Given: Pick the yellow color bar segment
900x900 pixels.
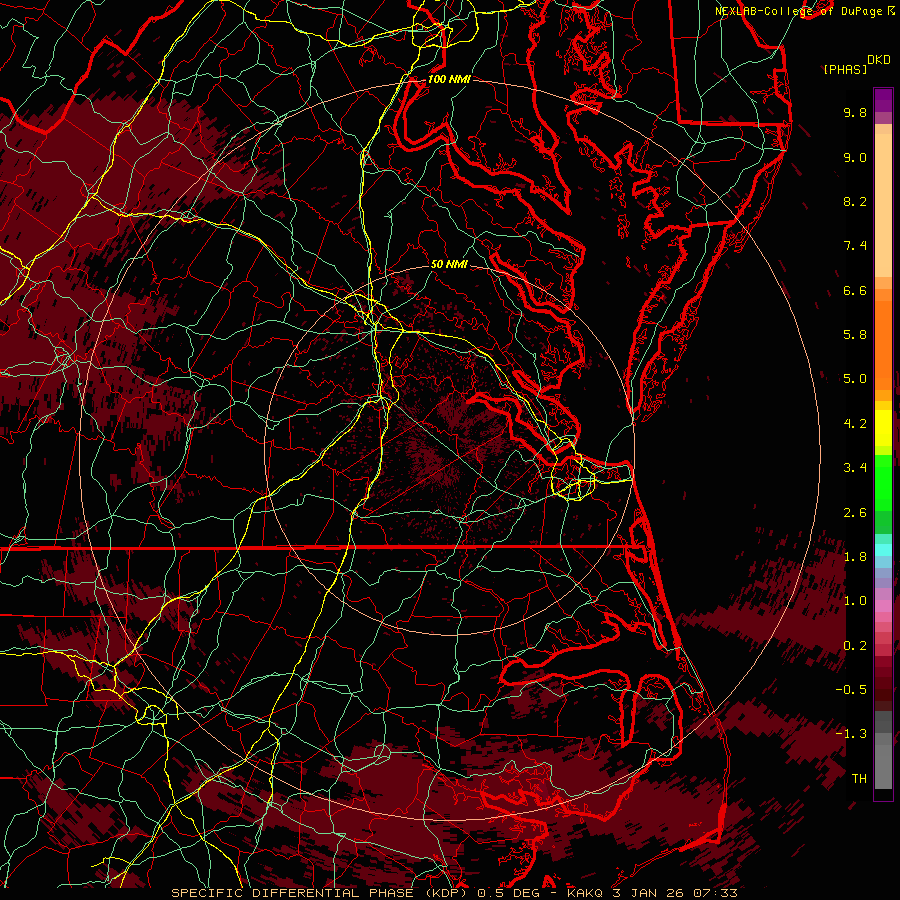Looking at the screenshot, I should point(883,428).
